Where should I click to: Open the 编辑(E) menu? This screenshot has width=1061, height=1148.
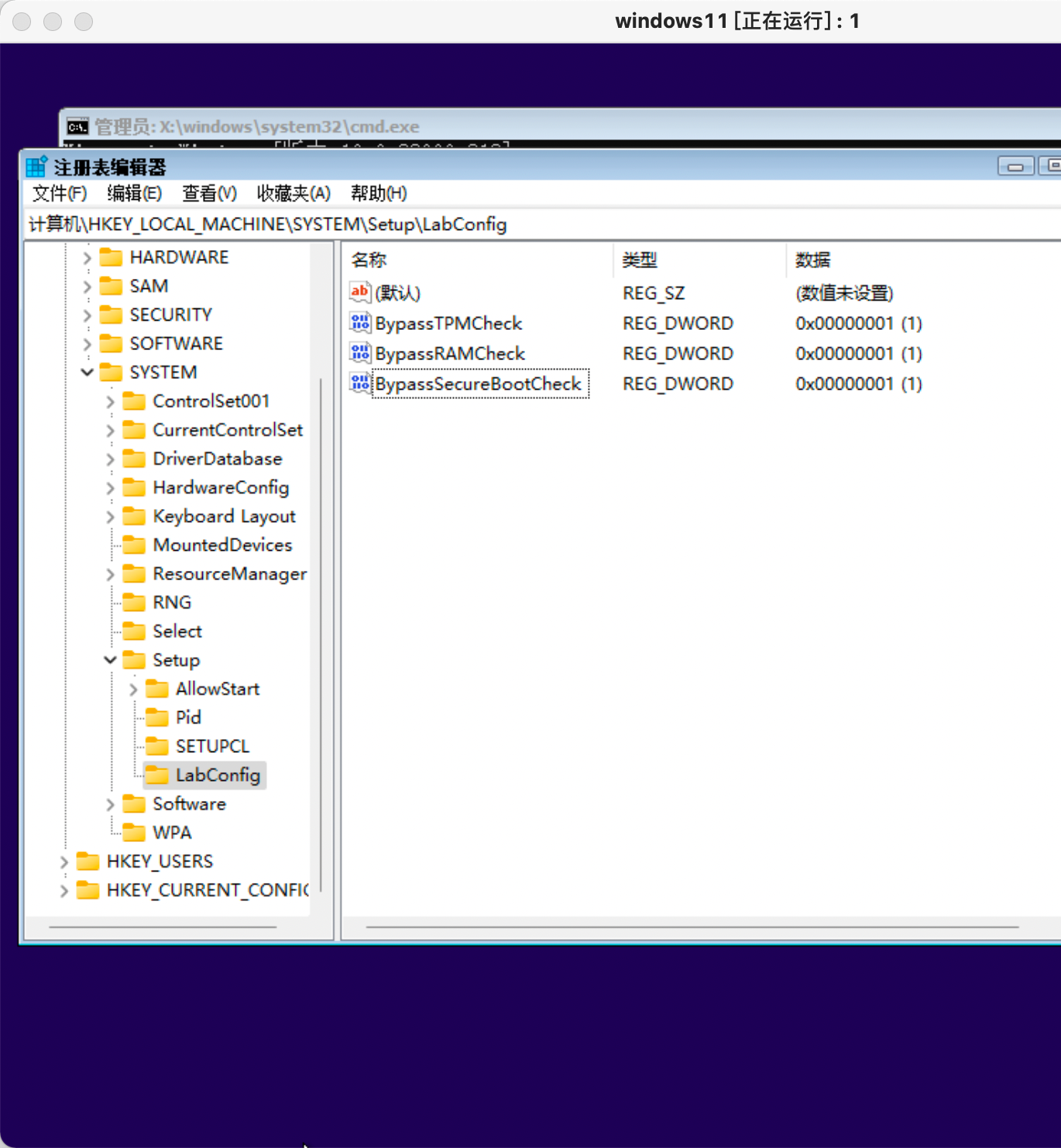pyautogui.click(x=134, y=194)
